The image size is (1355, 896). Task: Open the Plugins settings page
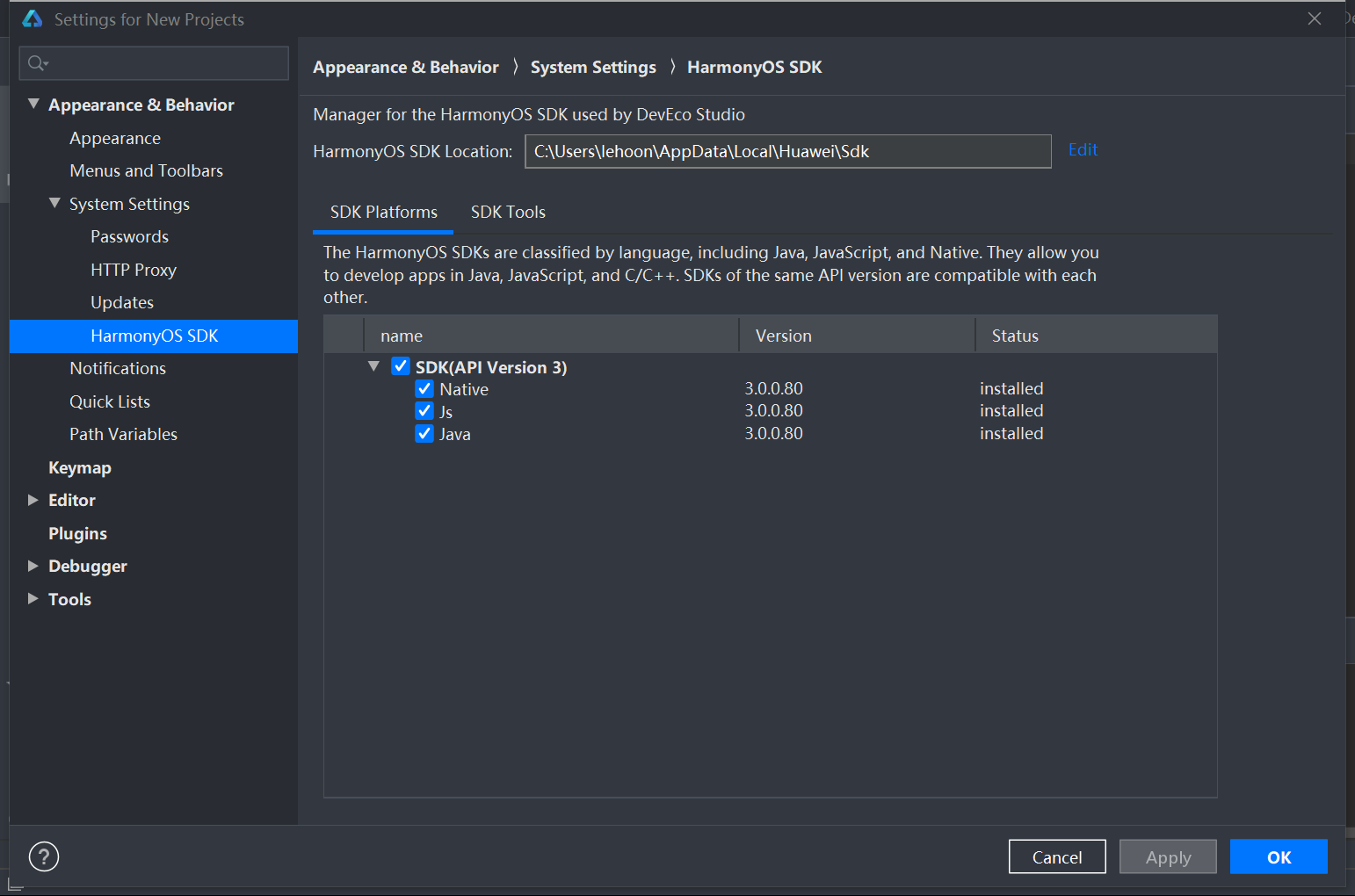click(77, 533)
